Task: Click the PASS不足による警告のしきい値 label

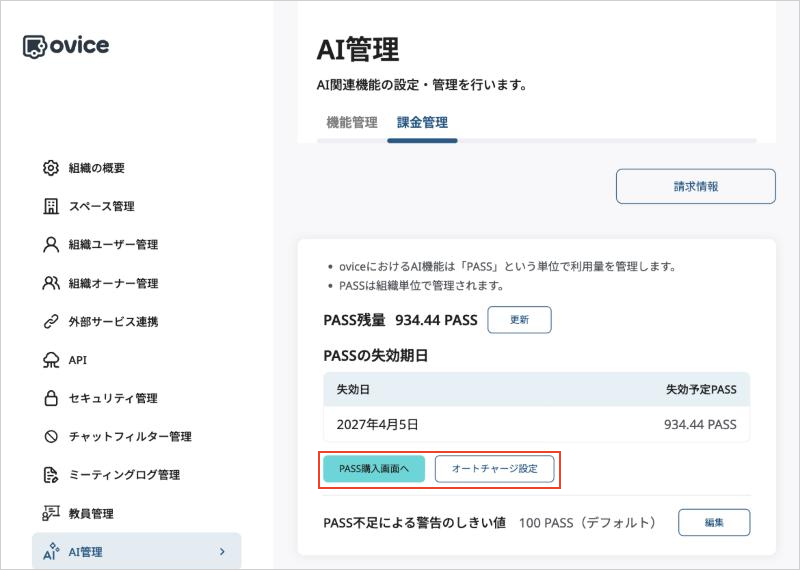Action: [x=415, y=523]
